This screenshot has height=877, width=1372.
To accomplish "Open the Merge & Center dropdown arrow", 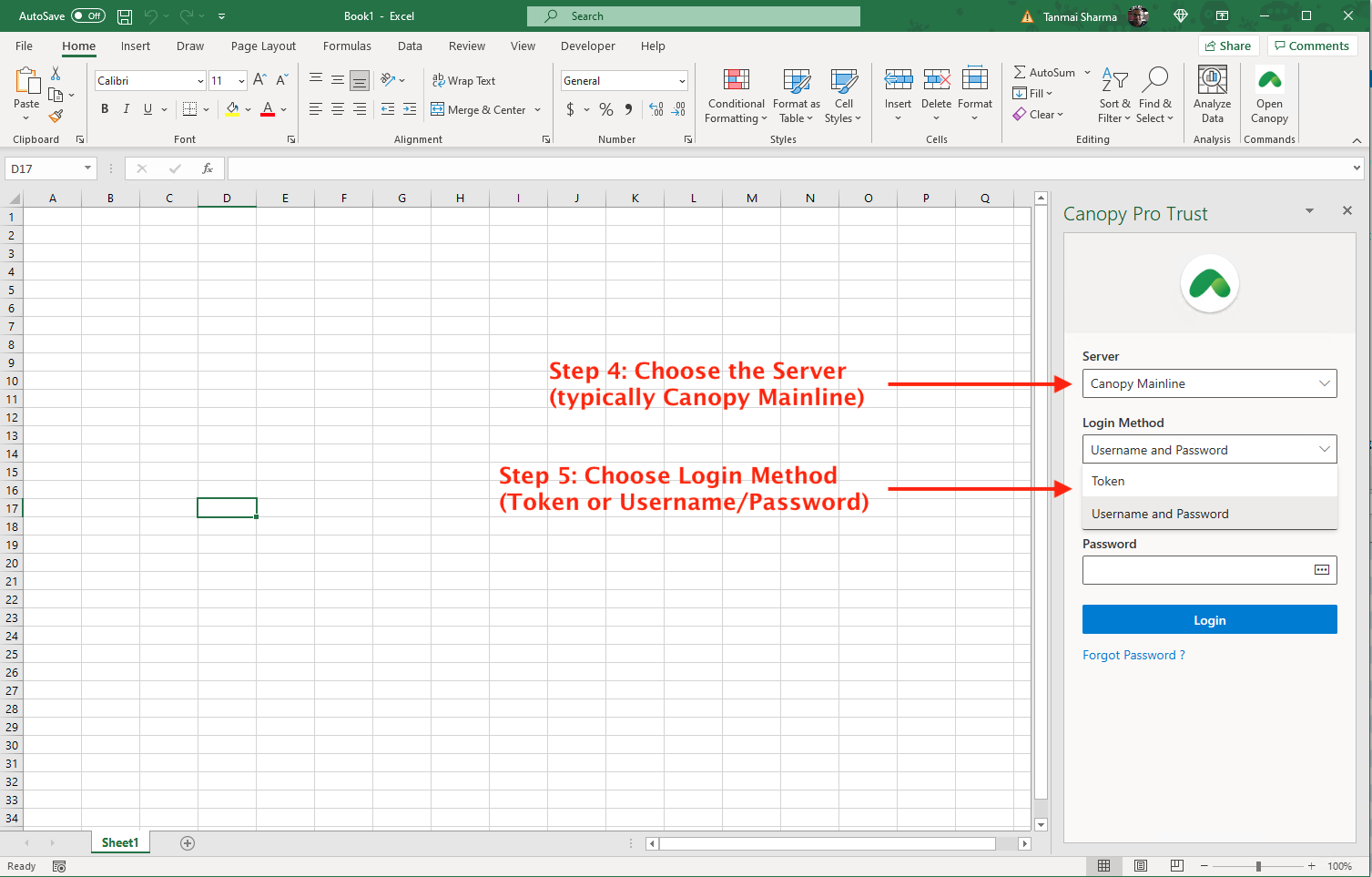I will [x=538, y=110].
